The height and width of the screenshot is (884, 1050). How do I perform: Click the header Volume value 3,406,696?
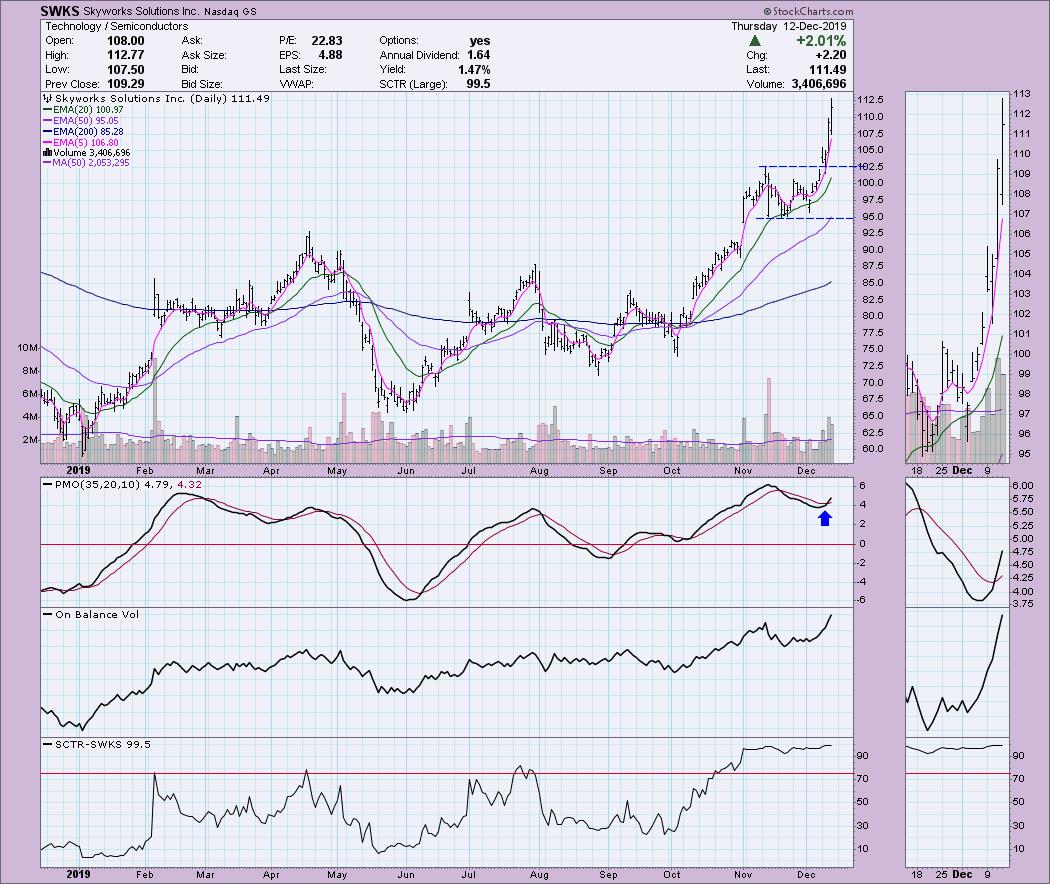tap(819, 84)
